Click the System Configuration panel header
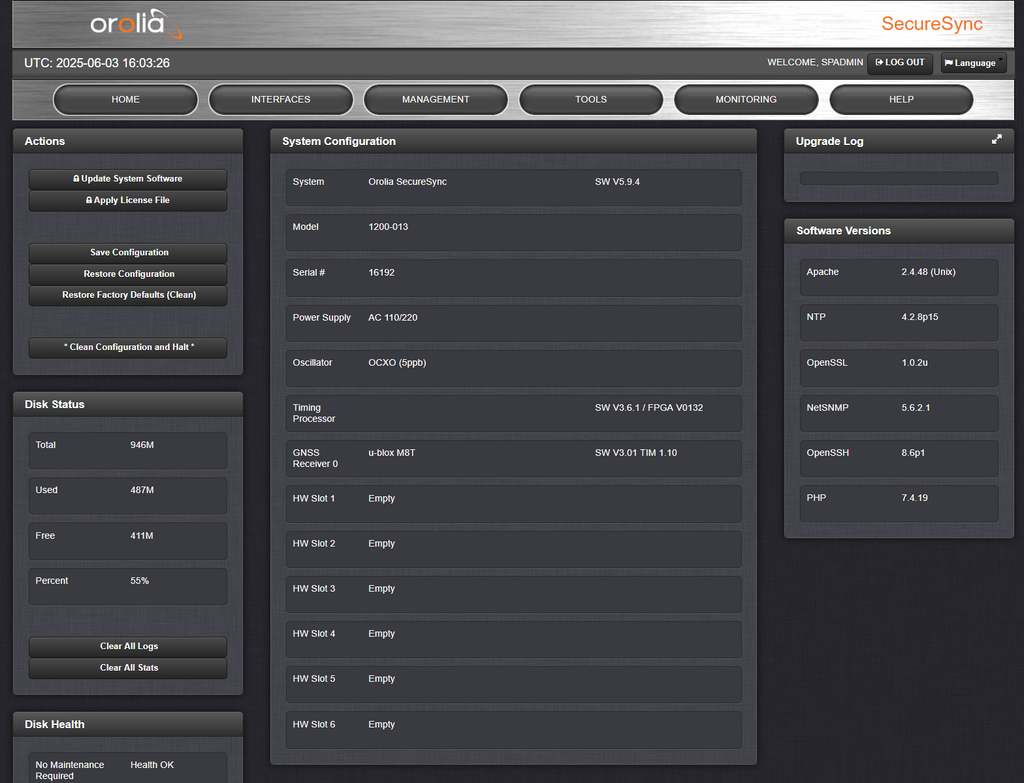 (513, 141)
